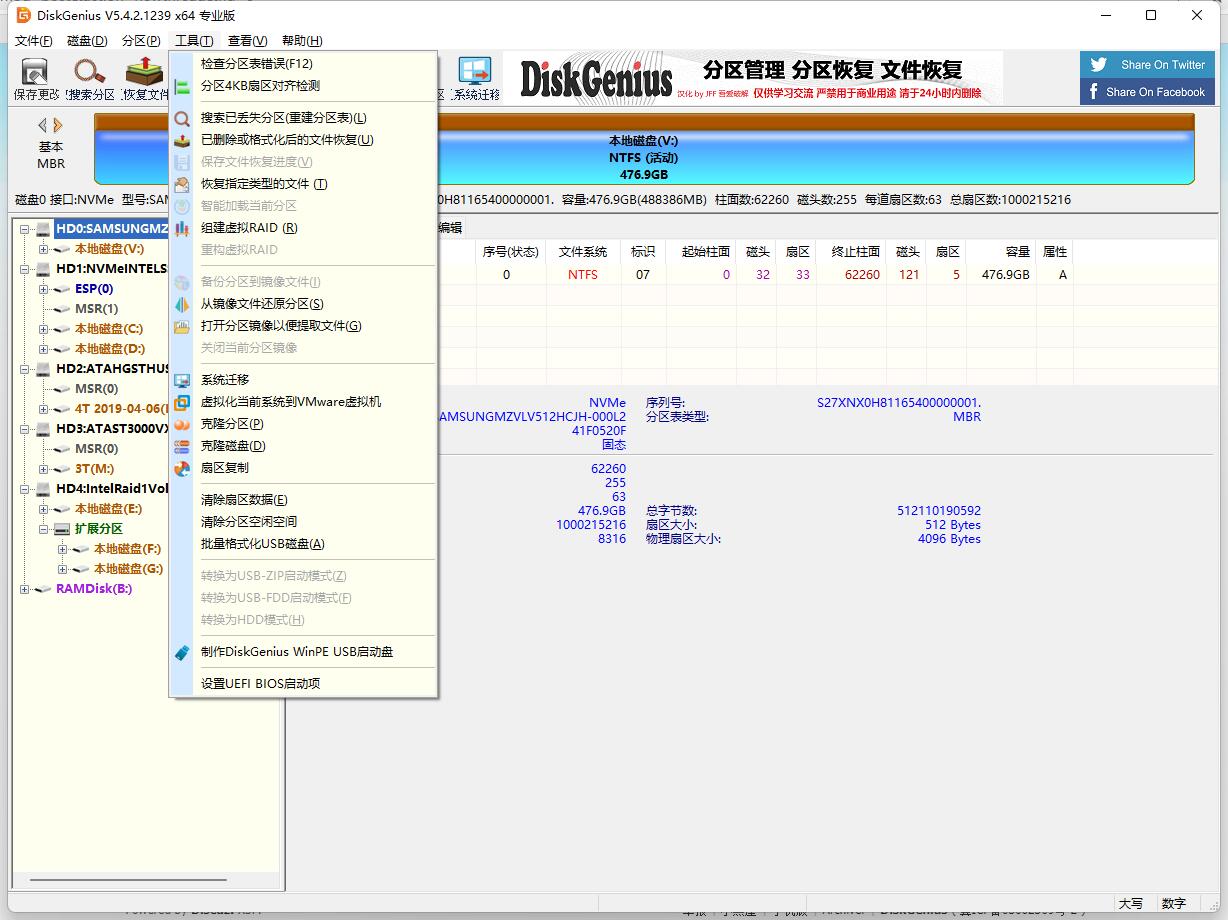Click the 已删除或格式化后的文件恢复 menu icon
Screen dimensions: 1228x920
coord(182,140)
